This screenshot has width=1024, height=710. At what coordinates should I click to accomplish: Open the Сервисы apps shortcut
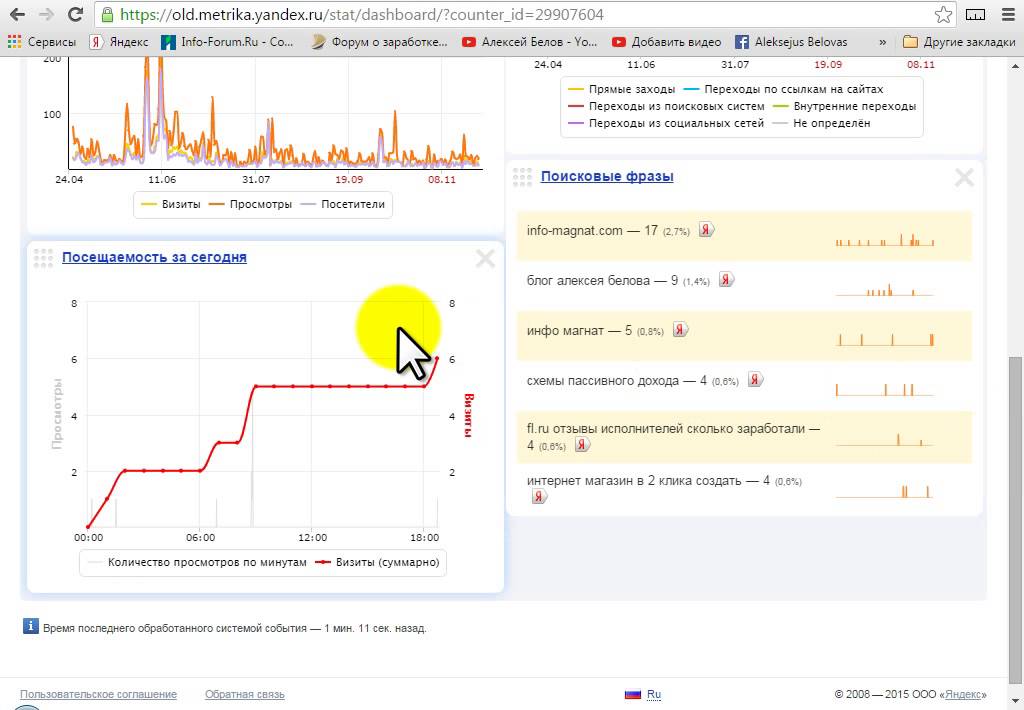click(x=42, y=42)
